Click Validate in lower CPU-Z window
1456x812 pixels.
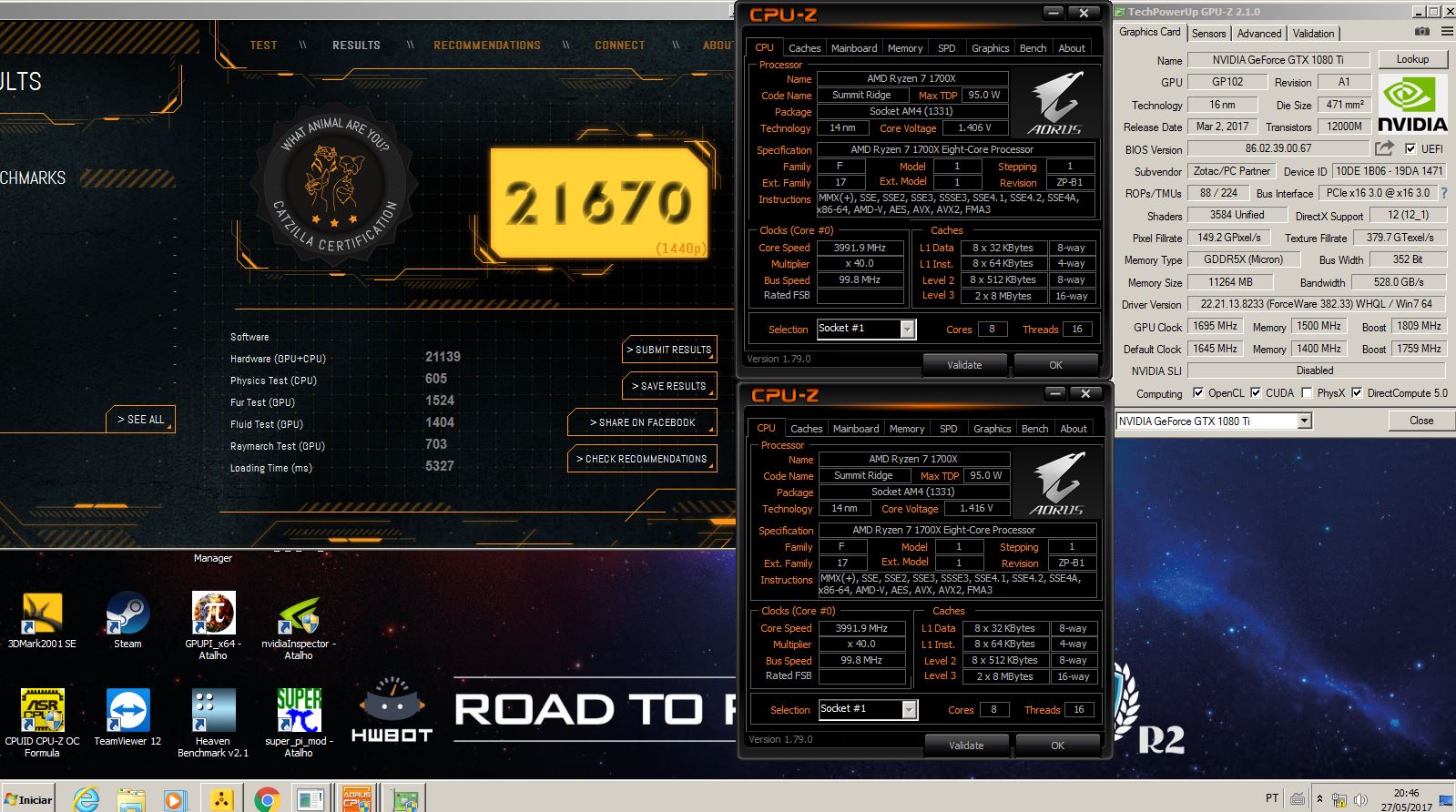coord(966,746)
